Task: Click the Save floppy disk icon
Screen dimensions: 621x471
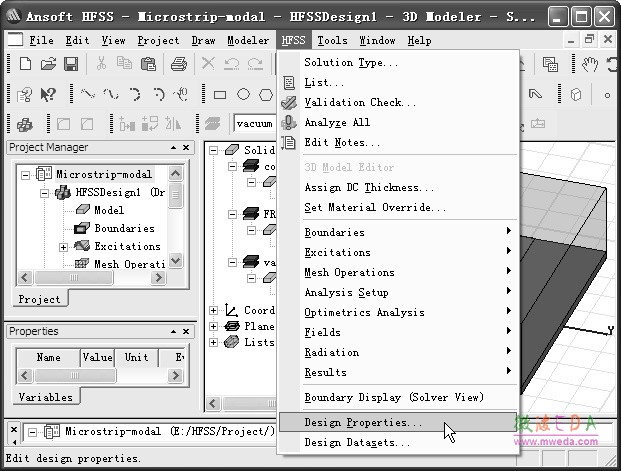Action: click(71, 64)
